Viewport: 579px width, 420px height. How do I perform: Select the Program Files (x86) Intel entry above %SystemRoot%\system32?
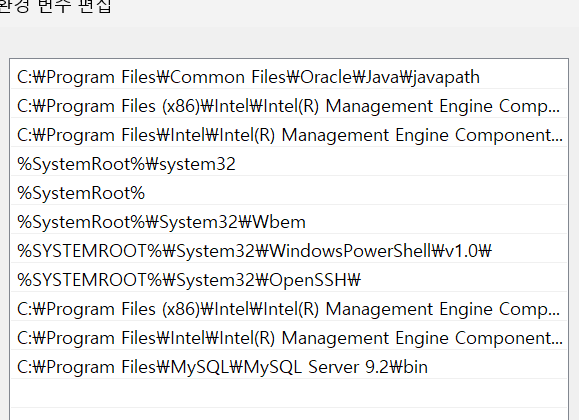(x=289, y=106)
